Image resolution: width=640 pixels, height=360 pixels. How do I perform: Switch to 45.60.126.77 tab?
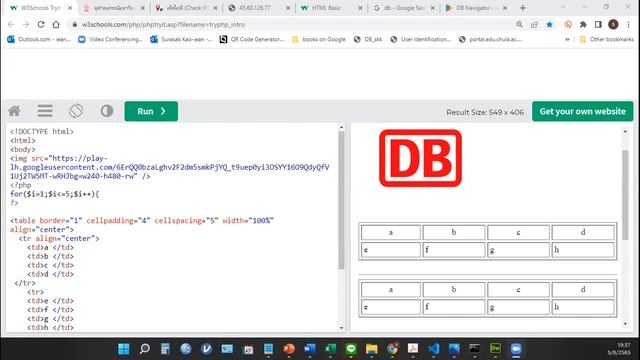(x=258, y=8)
